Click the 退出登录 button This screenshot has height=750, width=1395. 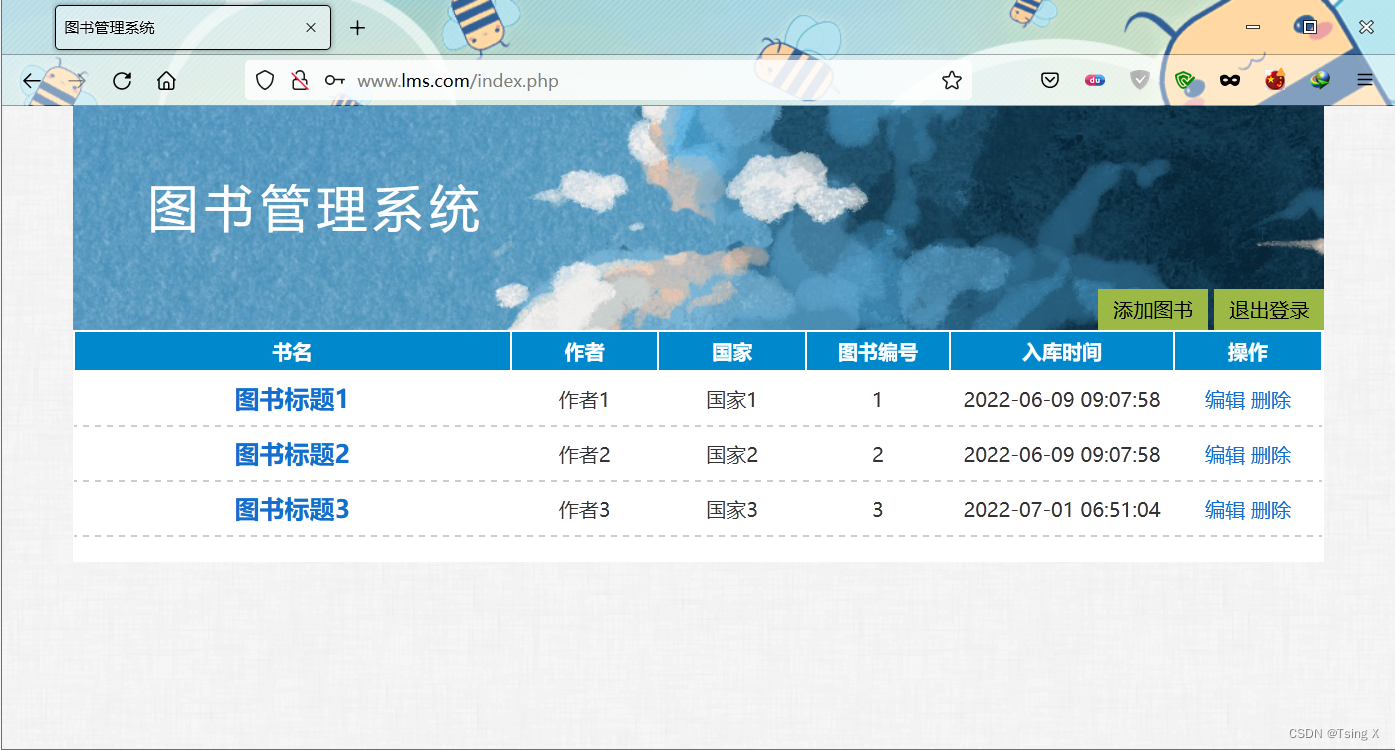pos(1269,310)
